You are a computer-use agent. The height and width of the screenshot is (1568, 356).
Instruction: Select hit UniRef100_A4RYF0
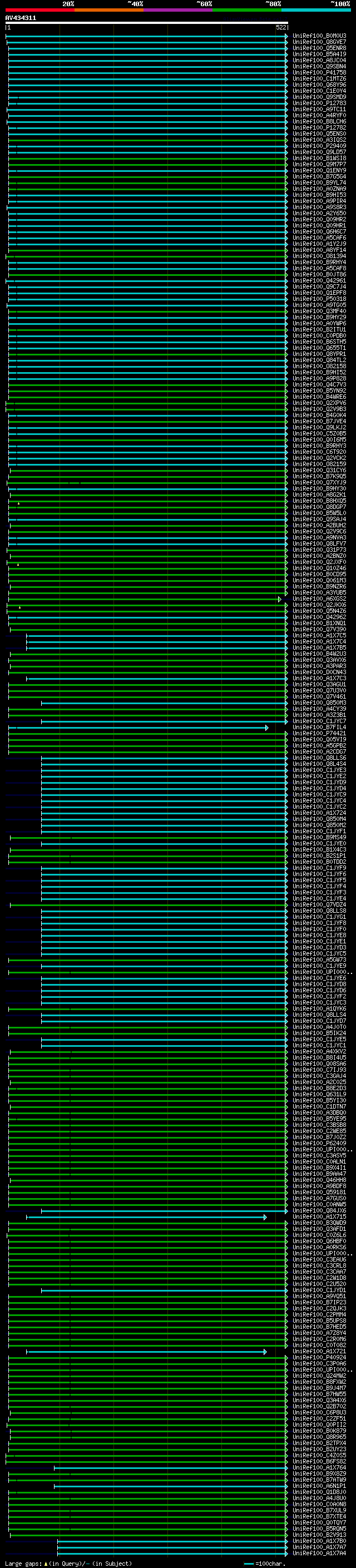[319, 115]
